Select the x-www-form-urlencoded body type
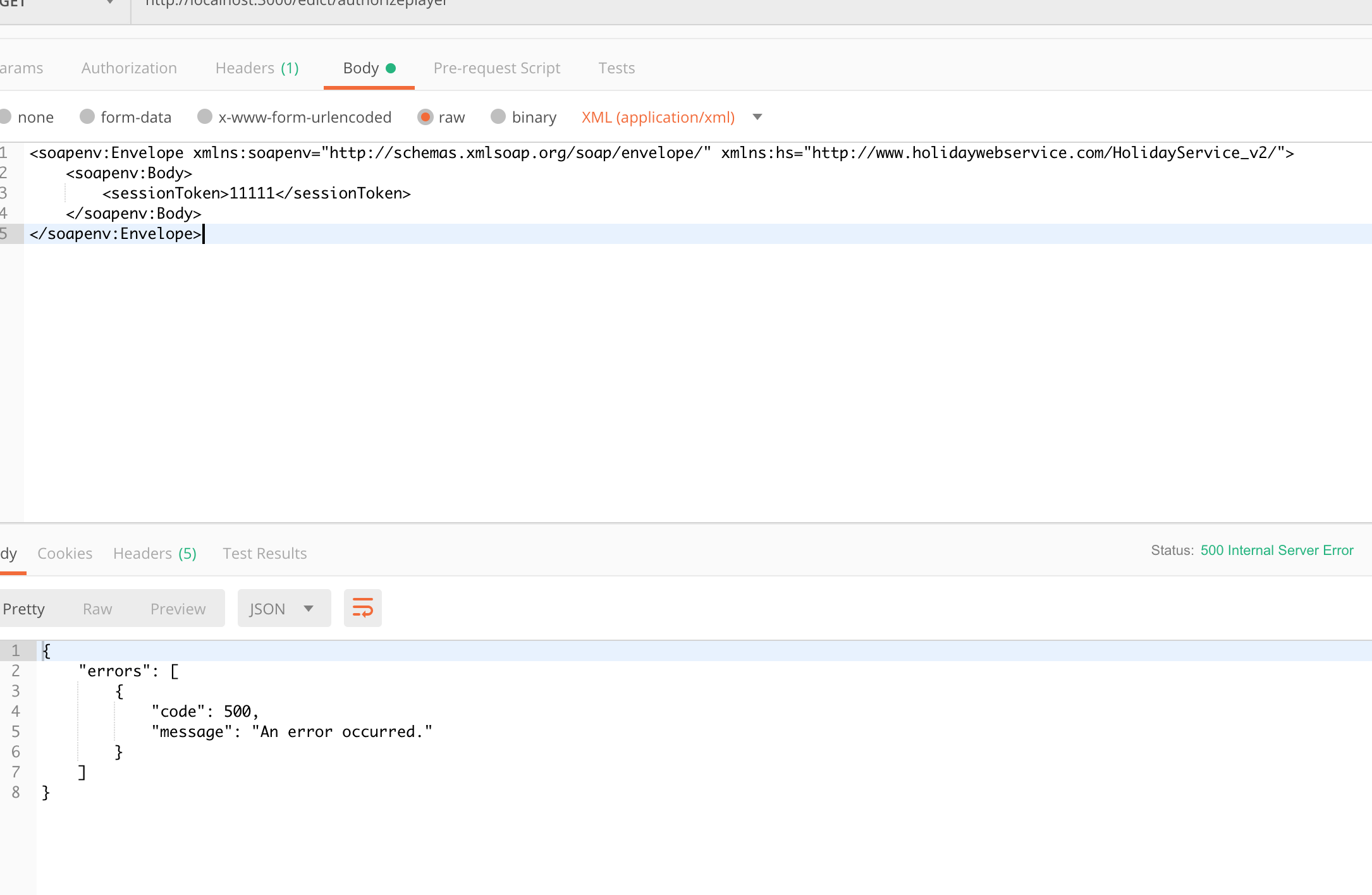The width and height of the screenshot is (1372, 895). pos(294,117)
